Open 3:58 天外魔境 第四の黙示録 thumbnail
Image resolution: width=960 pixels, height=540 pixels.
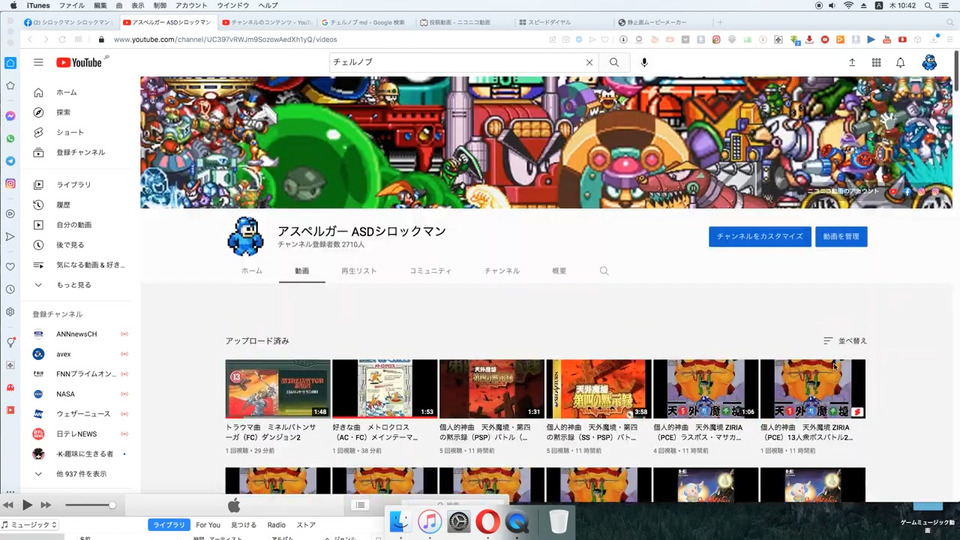click(x=598, y=388)
